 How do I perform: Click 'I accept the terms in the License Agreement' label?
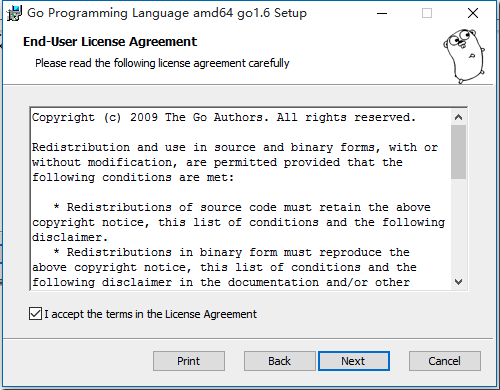[x=151, y=314]
